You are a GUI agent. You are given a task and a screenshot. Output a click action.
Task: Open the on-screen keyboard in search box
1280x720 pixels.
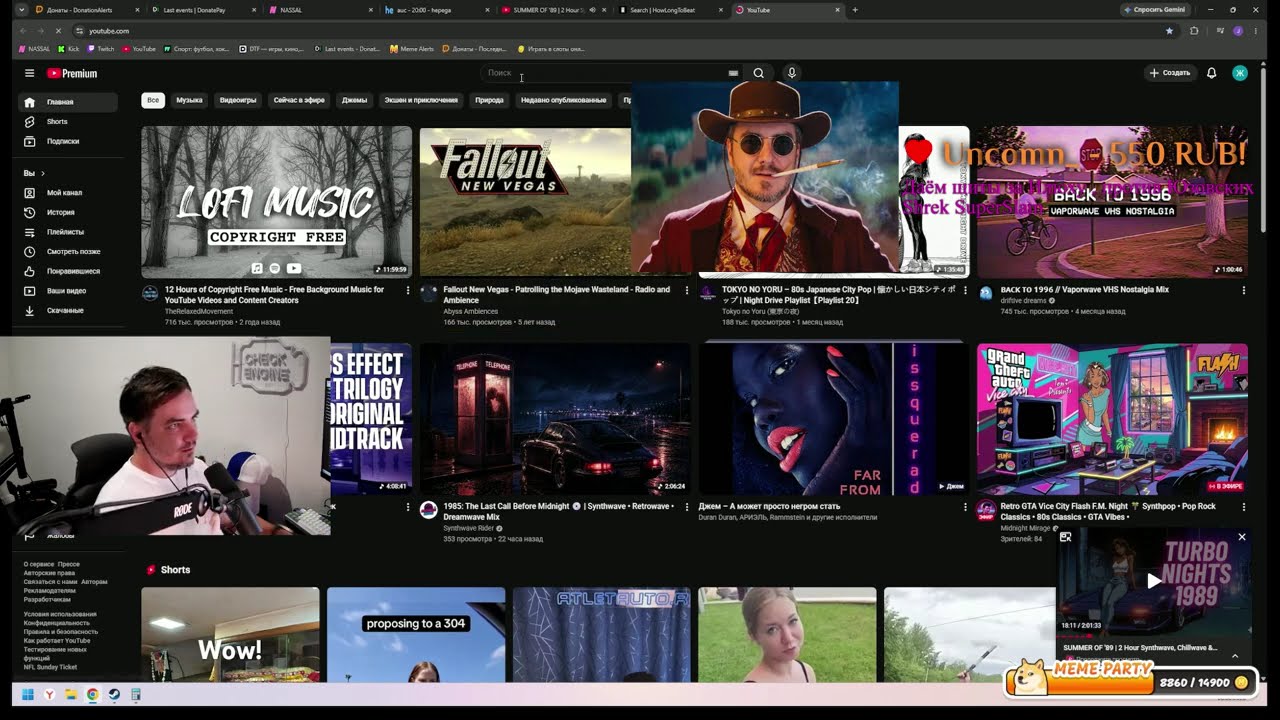click(x=733, y=73)
